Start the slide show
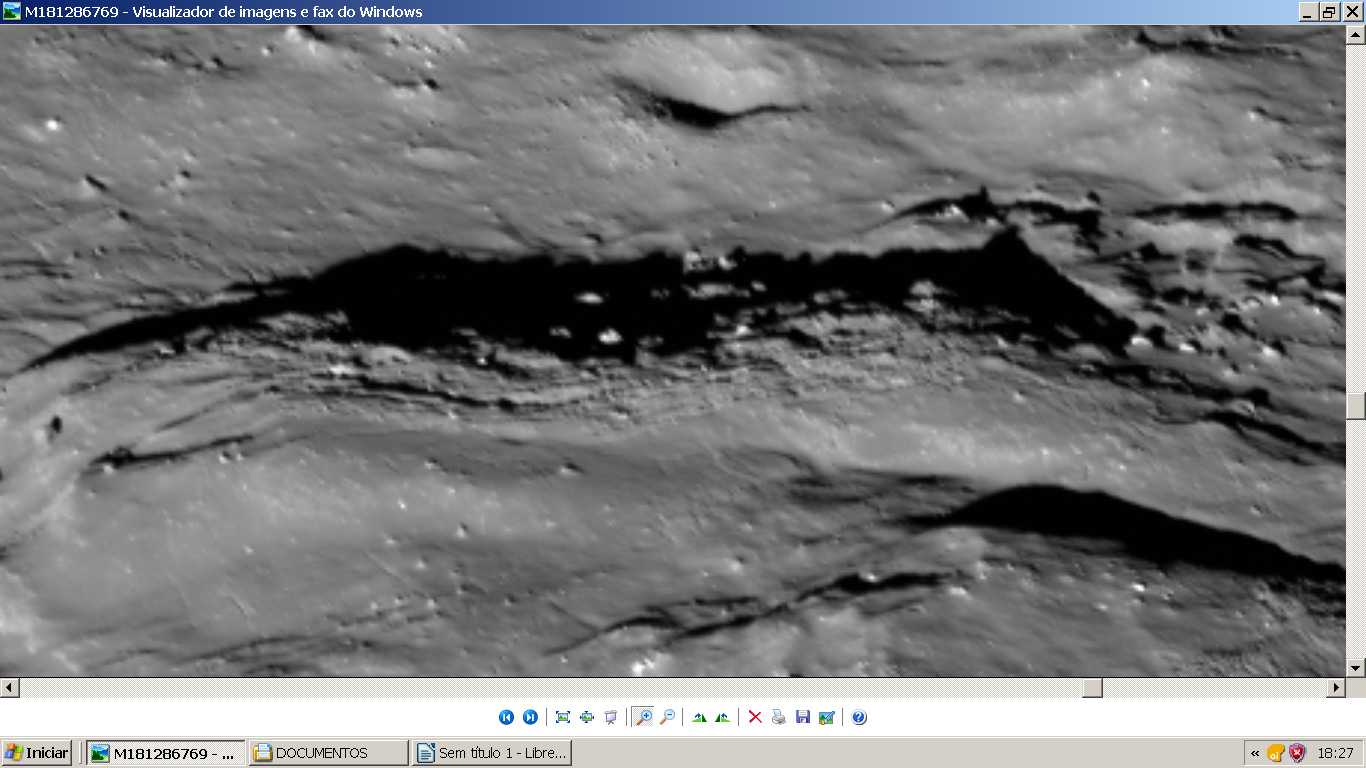1366x768 pixels. pos(611,717)
